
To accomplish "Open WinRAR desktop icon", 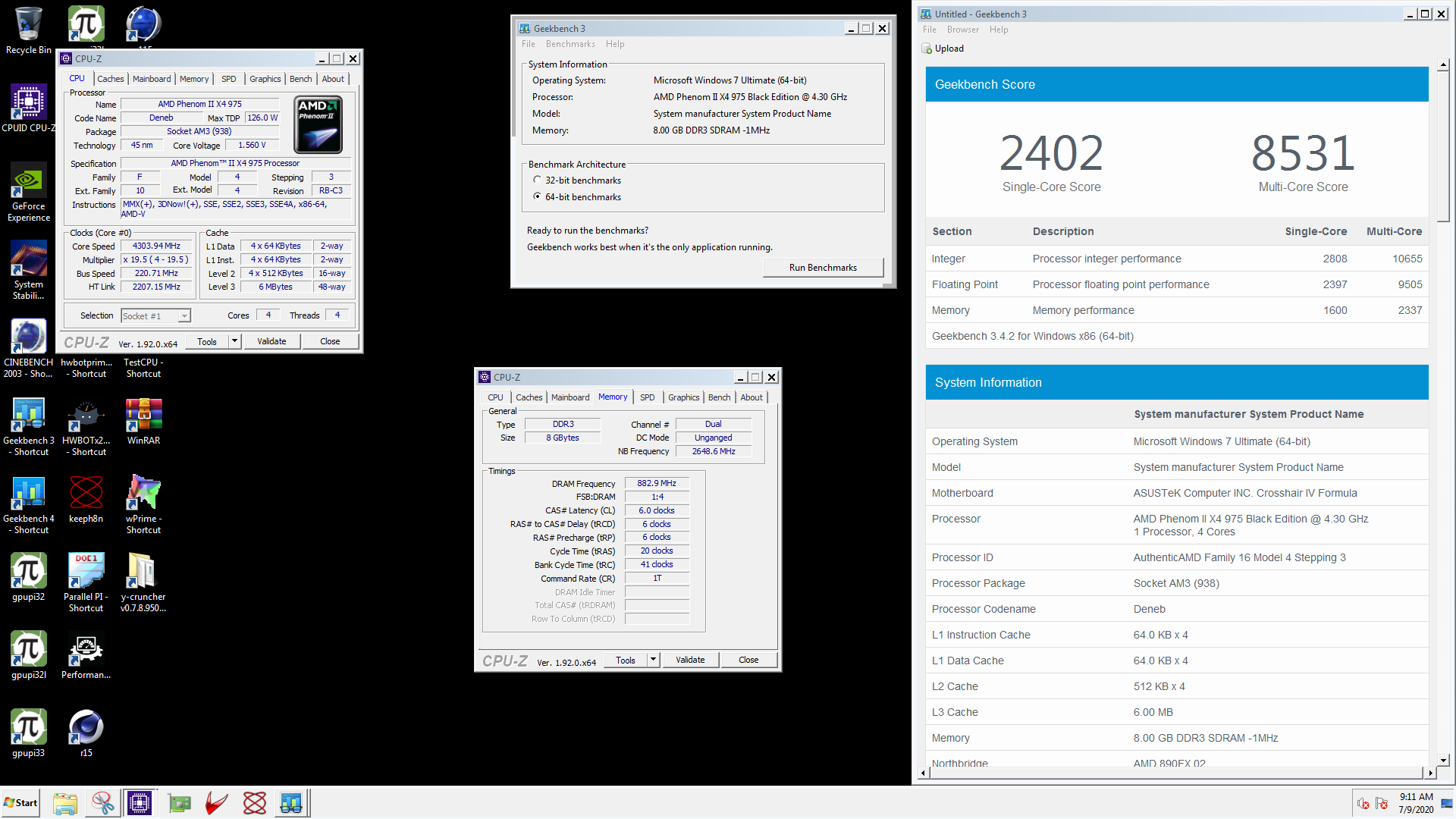I will pos(144,422).
